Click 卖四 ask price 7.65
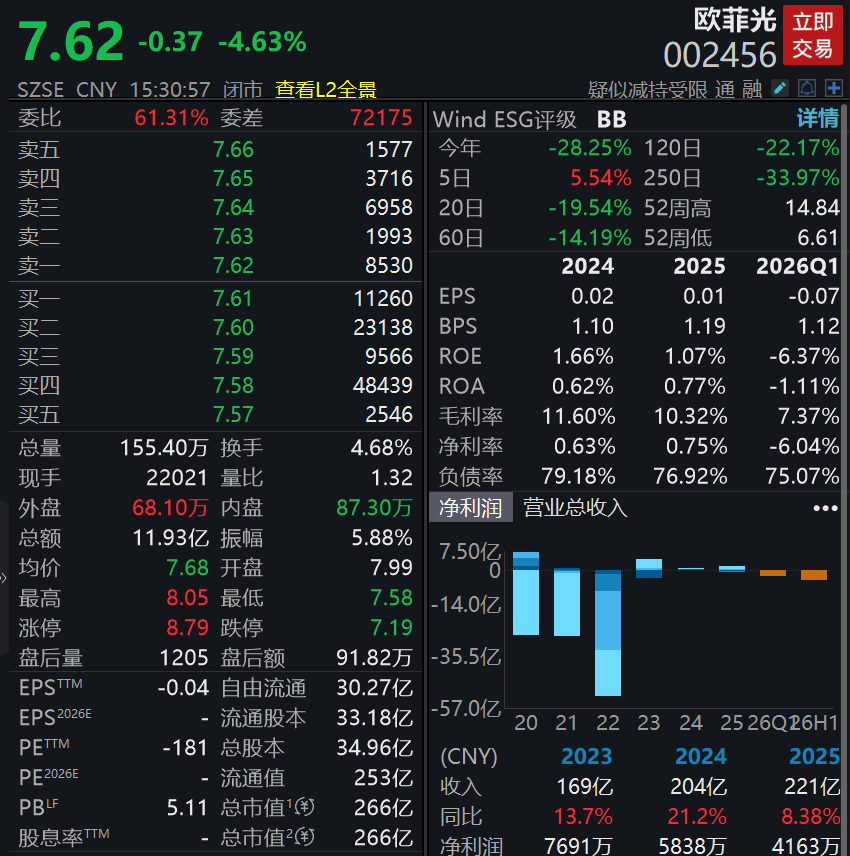Image resolution: width=850 pixels, height=856 pixels. coord(233,179)
